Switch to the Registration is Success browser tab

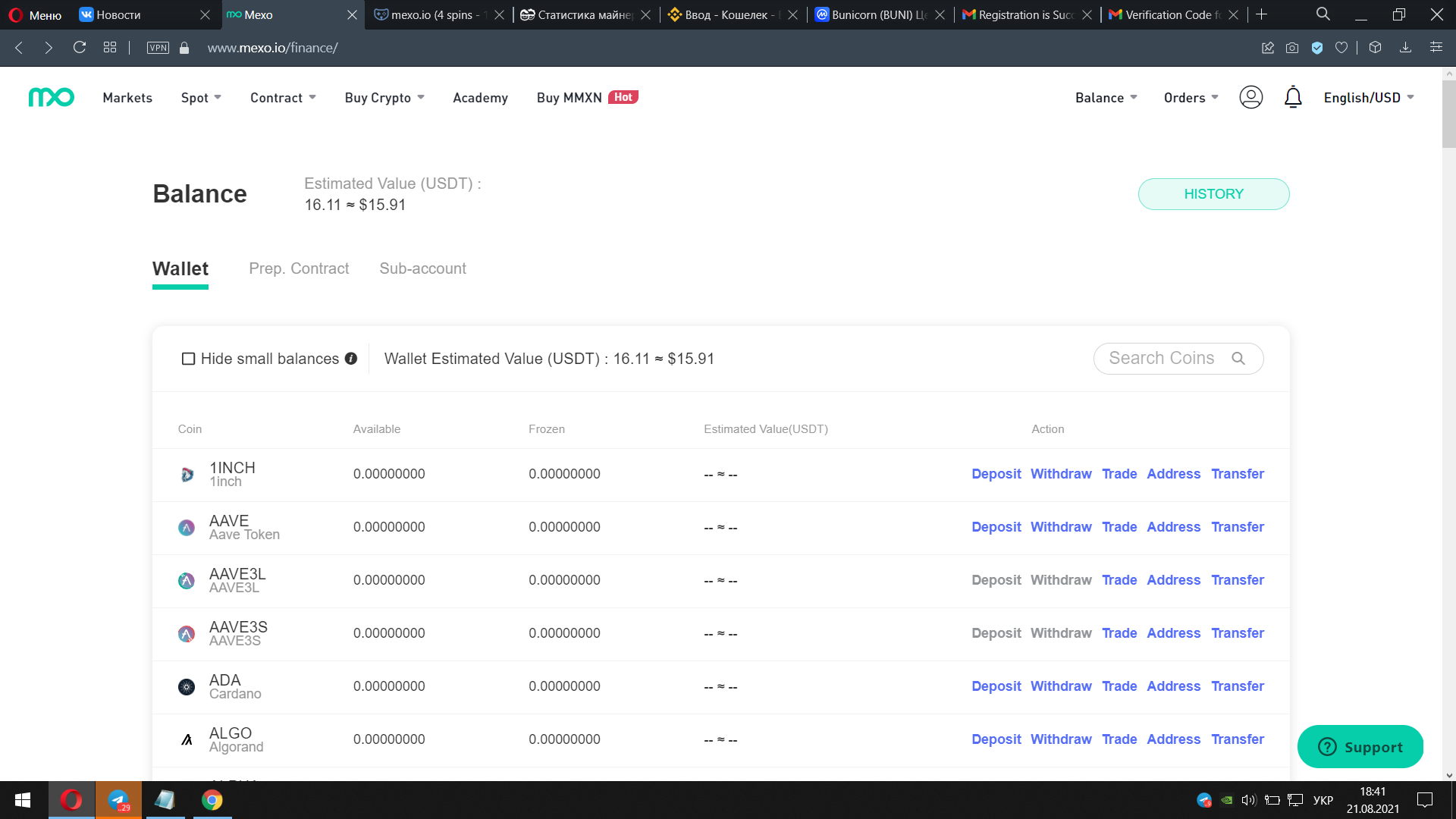point(1027,14)
